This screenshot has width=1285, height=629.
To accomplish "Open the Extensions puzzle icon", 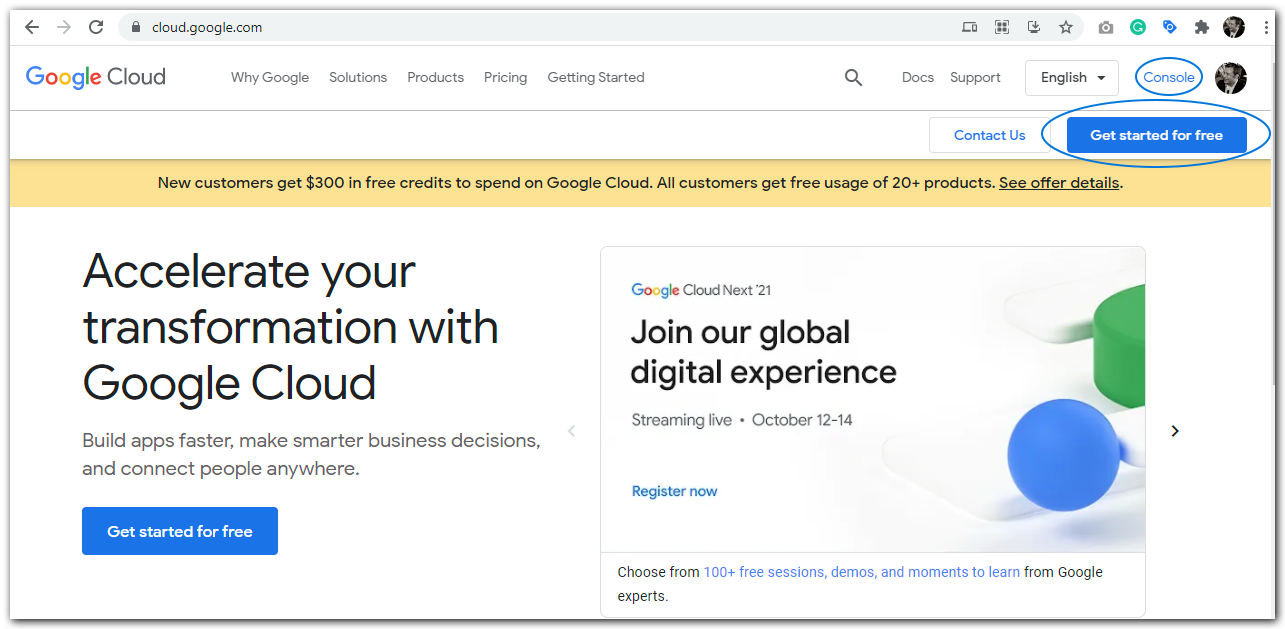I will click(1202, 27).
